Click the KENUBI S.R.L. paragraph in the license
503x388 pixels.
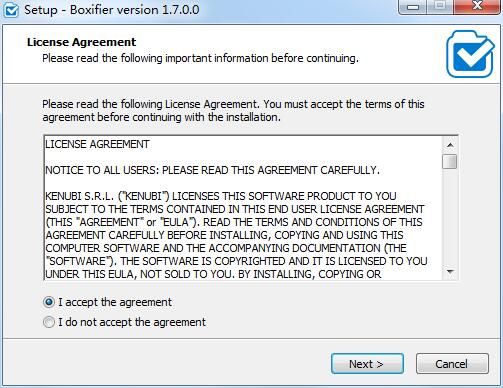(x=236, y=235)
